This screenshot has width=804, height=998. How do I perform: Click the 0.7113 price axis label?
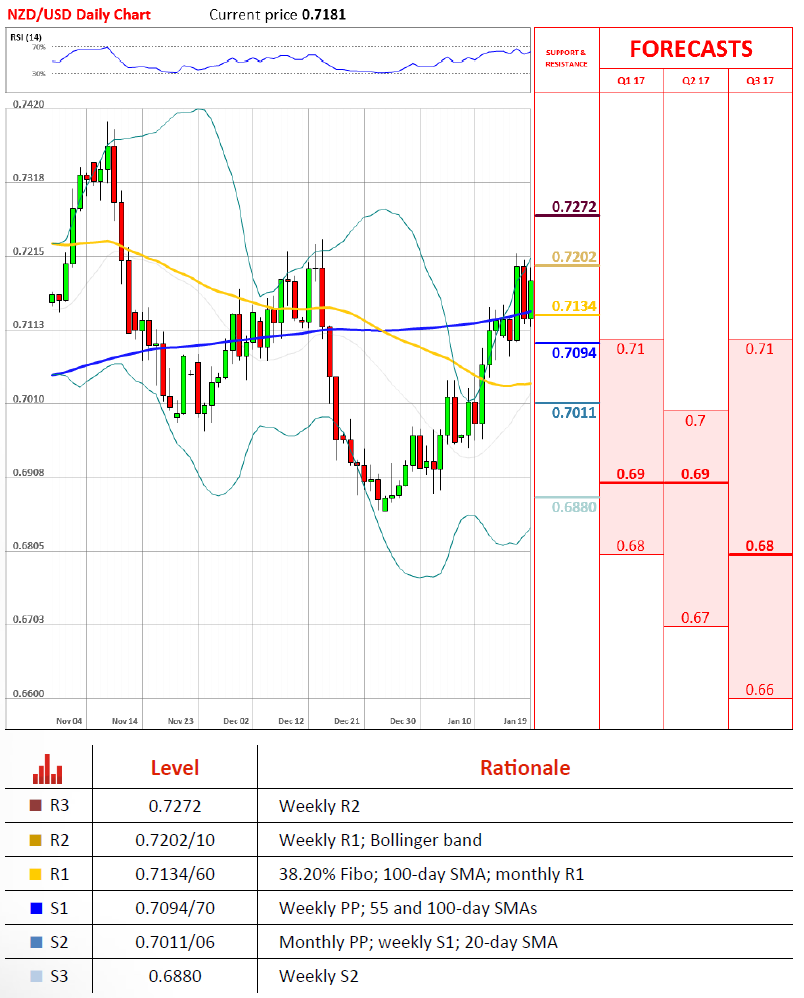29,325
